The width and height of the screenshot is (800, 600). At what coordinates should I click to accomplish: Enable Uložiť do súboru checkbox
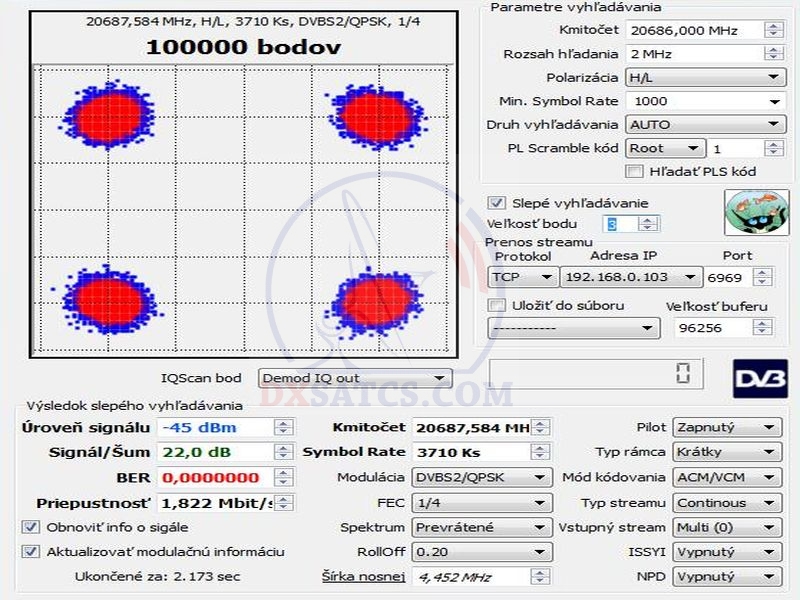(495, 305)
